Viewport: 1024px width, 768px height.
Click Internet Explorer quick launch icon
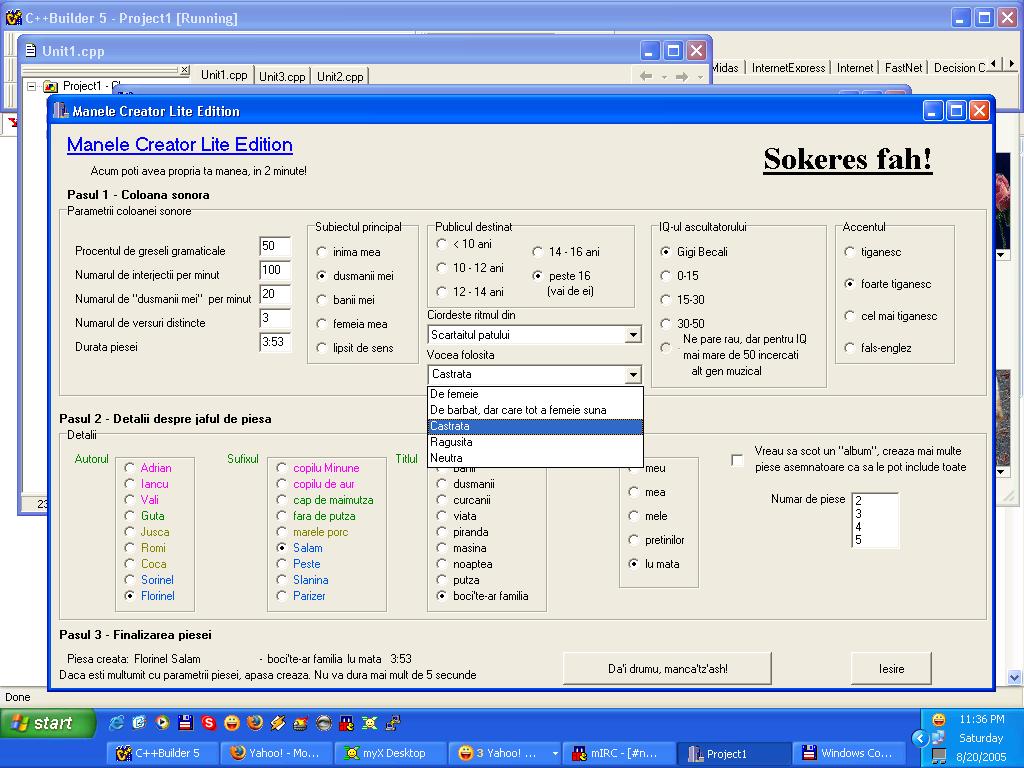117,722
